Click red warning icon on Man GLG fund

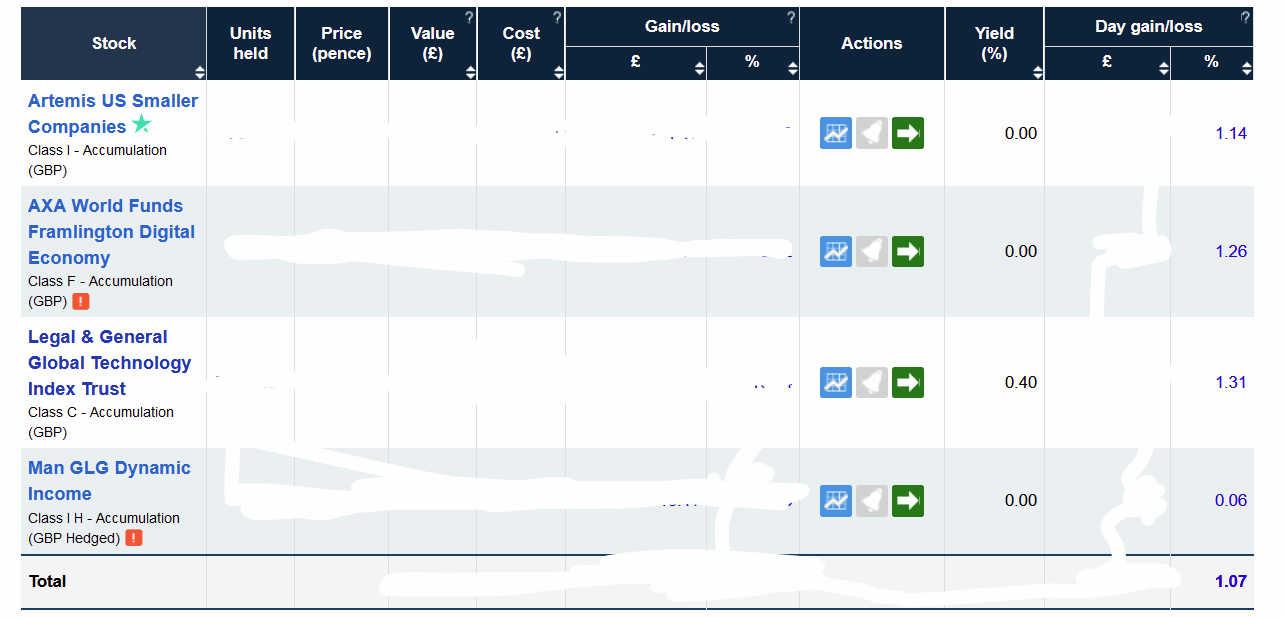coord(134,538)
